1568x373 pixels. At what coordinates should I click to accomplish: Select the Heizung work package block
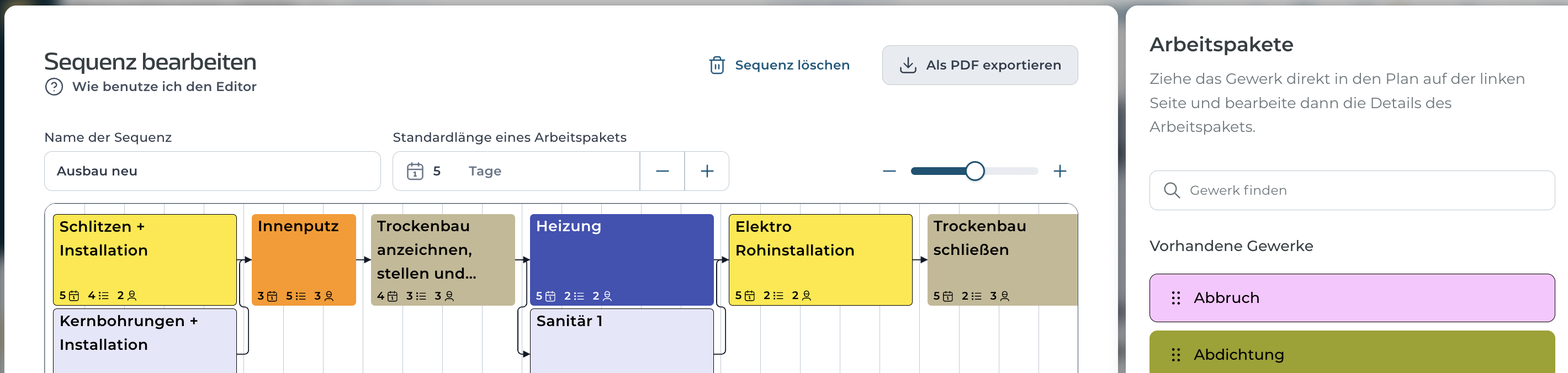coord(622,260)
